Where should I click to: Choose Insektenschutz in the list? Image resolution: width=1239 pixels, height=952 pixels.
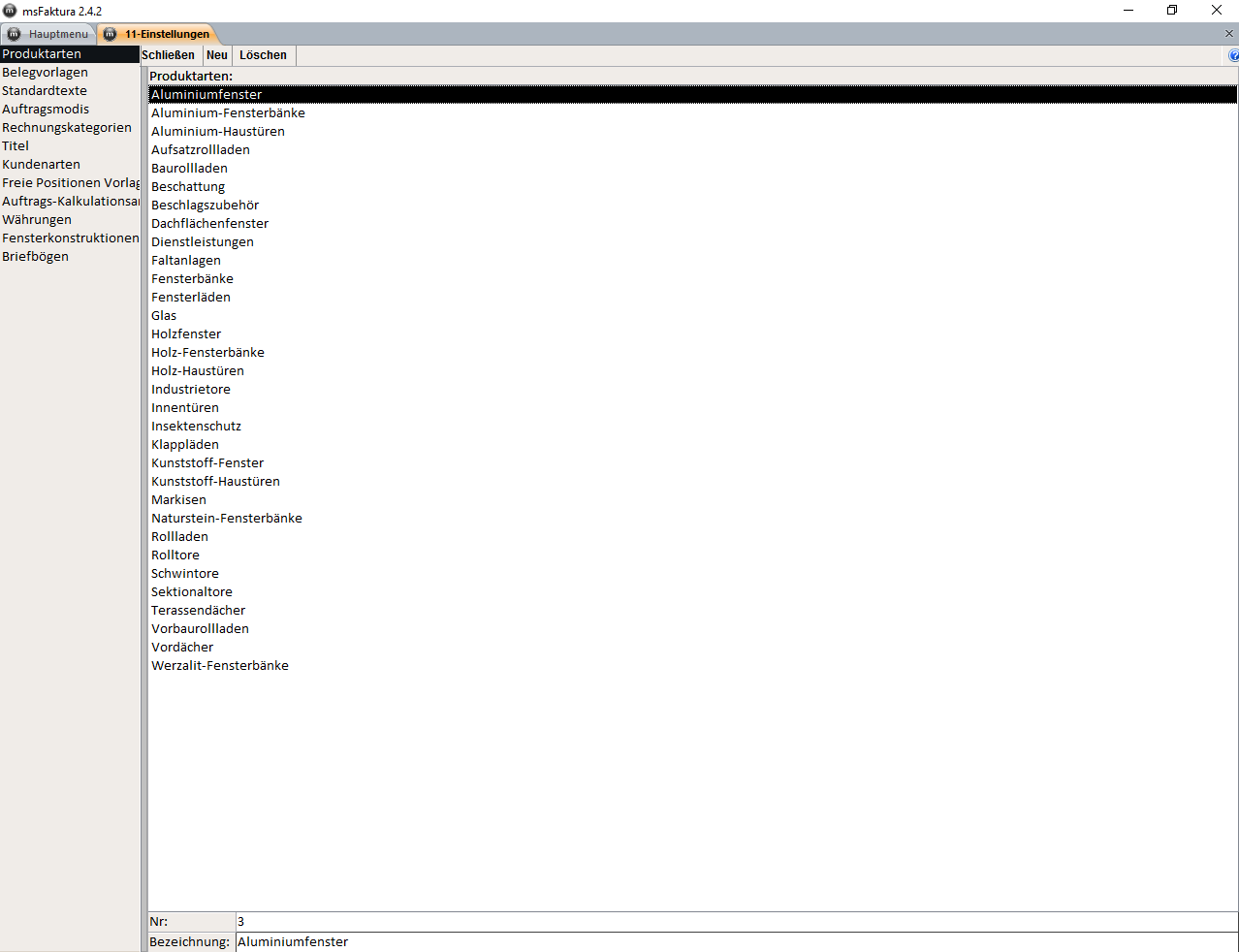[x=693, y=427]
